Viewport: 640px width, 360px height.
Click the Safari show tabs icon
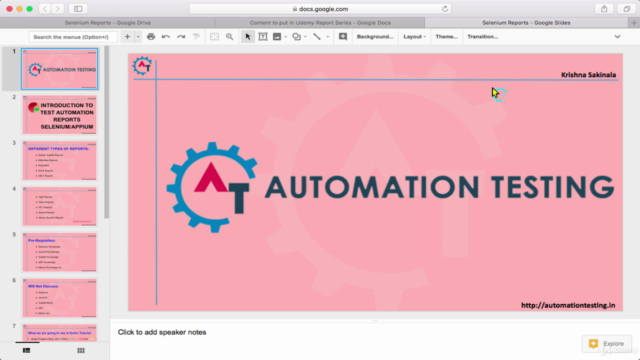tap(627, 9)
